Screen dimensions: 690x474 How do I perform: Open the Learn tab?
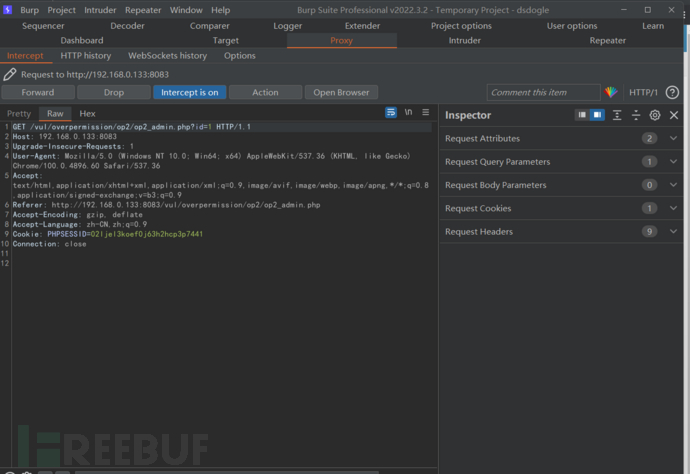pos(653,26)
